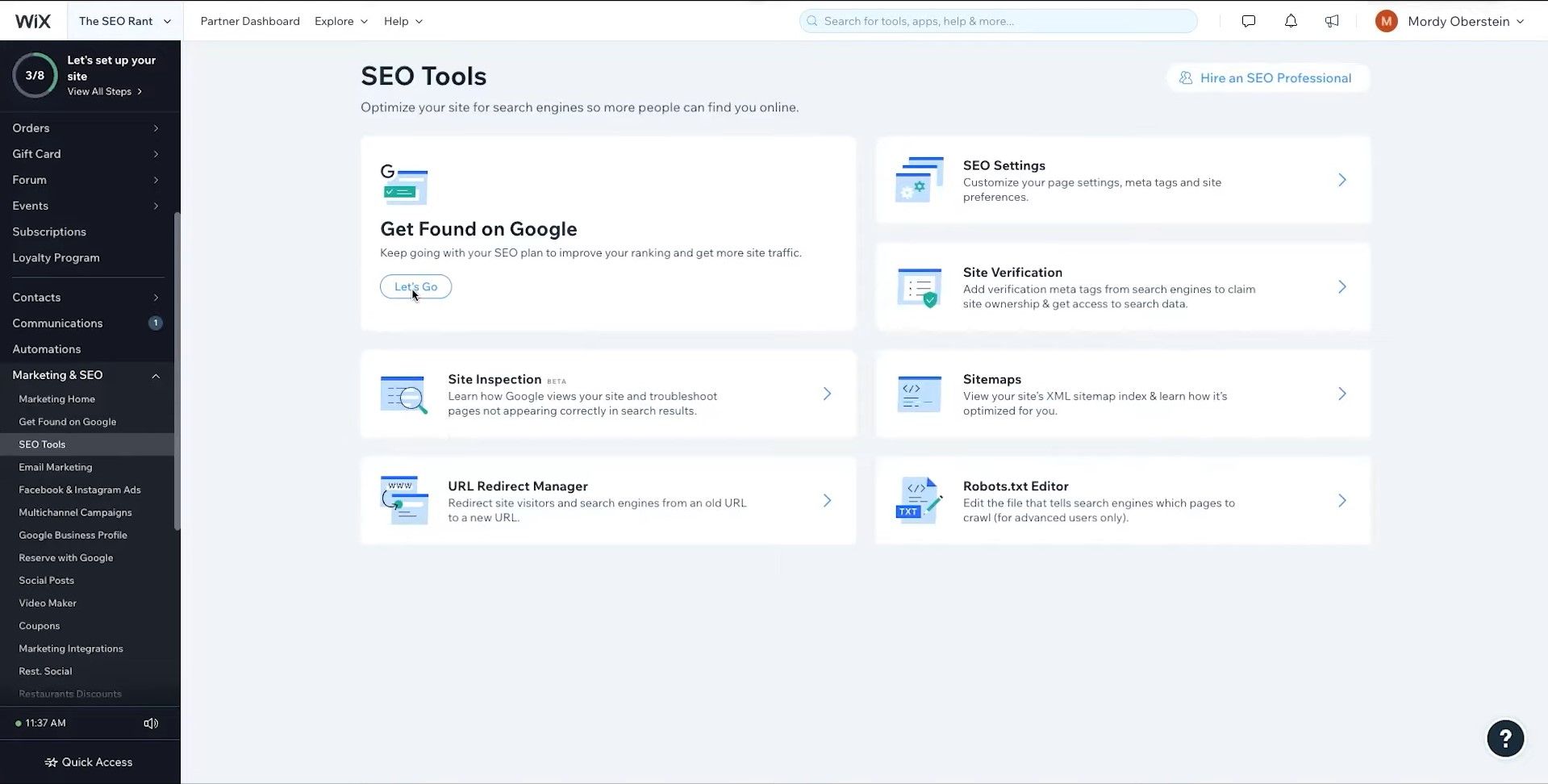The width and height of the screenshot is (1548, 784).
Task: Select Social Posts sidebar item
Action: [x=47, y=580]
